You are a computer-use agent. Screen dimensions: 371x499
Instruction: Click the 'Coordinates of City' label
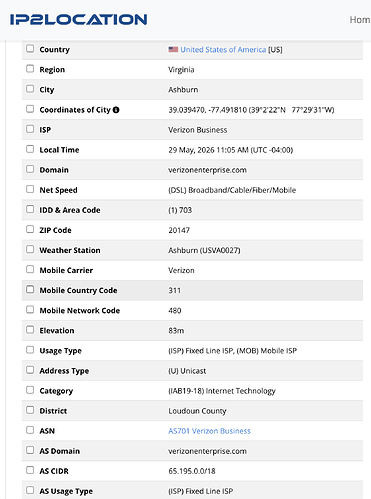point(75,110)
